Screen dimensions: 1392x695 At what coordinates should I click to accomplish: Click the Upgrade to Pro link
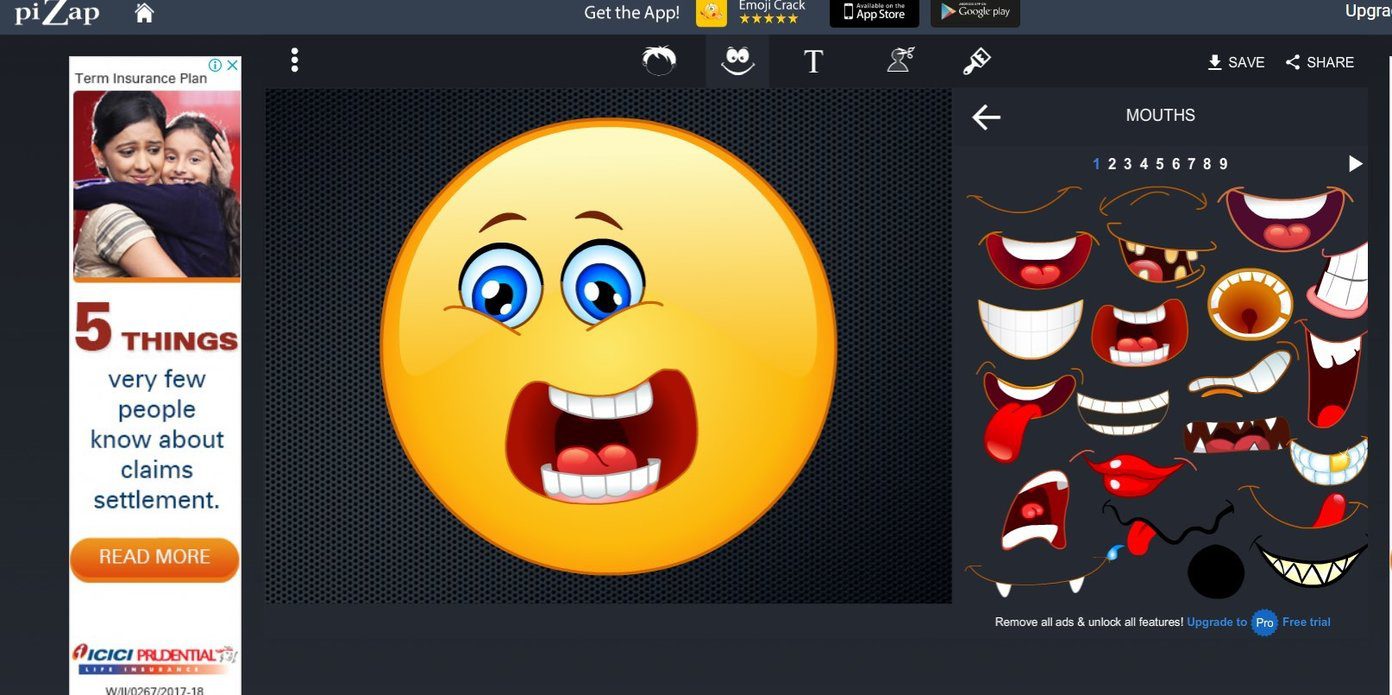[x=1231, y=622]
